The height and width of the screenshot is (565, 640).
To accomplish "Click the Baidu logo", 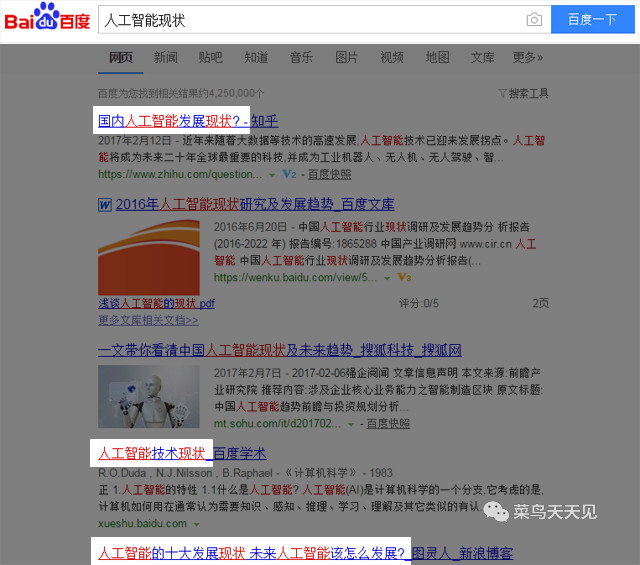I will pos(47,17).
